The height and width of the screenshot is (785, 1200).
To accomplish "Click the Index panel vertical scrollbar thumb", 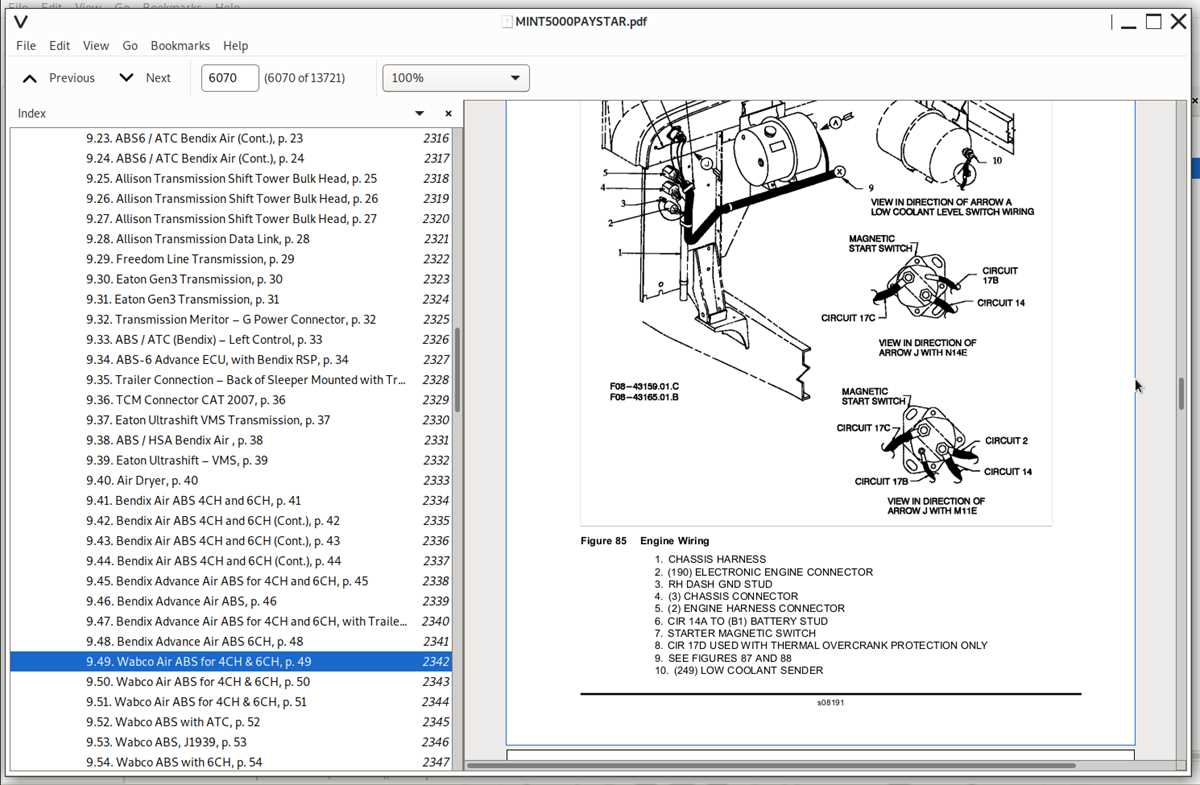I will pos(458,368).
